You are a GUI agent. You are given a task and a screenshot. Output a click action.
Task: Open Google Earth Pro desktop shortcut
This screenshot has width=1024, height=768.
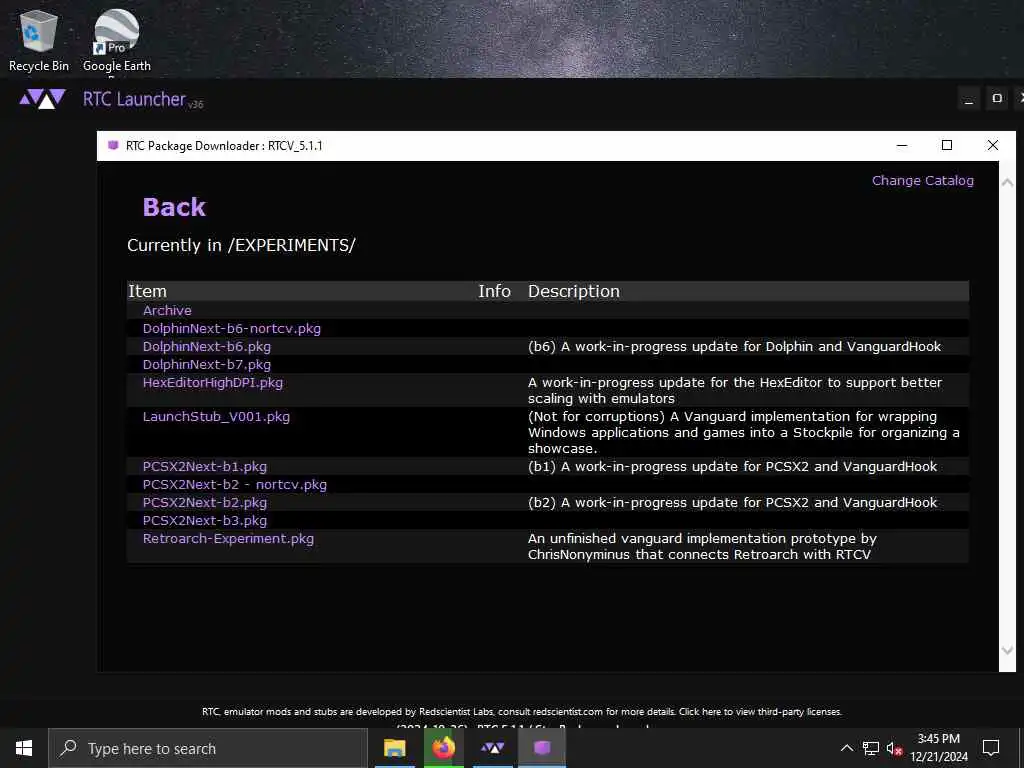[x=116, y=40]
